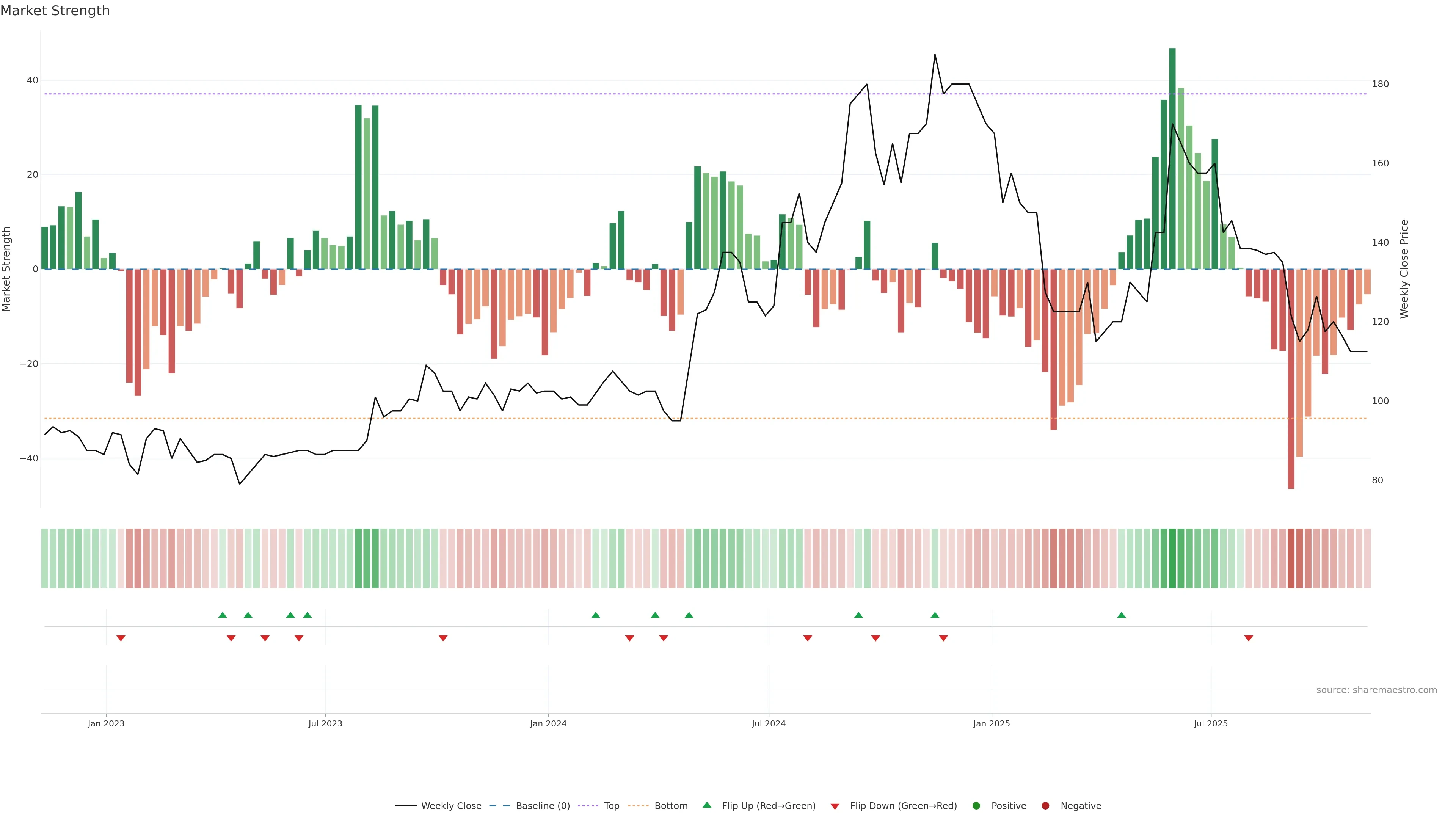Click the last red flip-down triangle marker

point(1249,638)
